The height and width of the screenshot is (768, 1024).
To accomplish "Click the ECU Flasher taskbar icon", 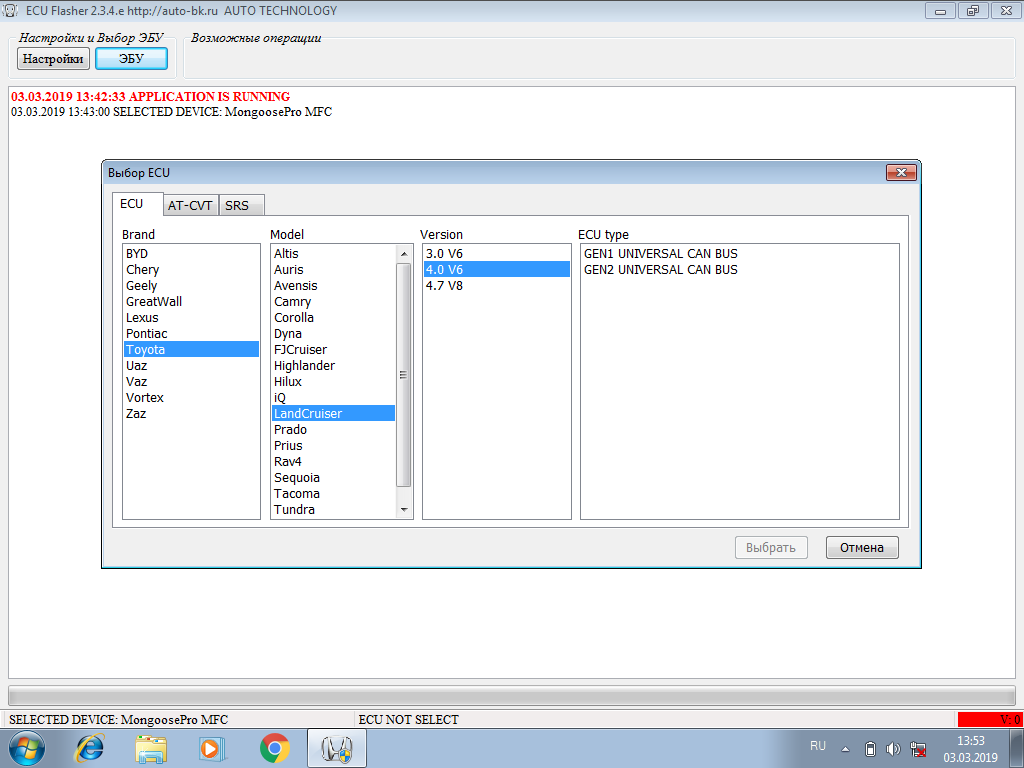I will pos(337,748).
